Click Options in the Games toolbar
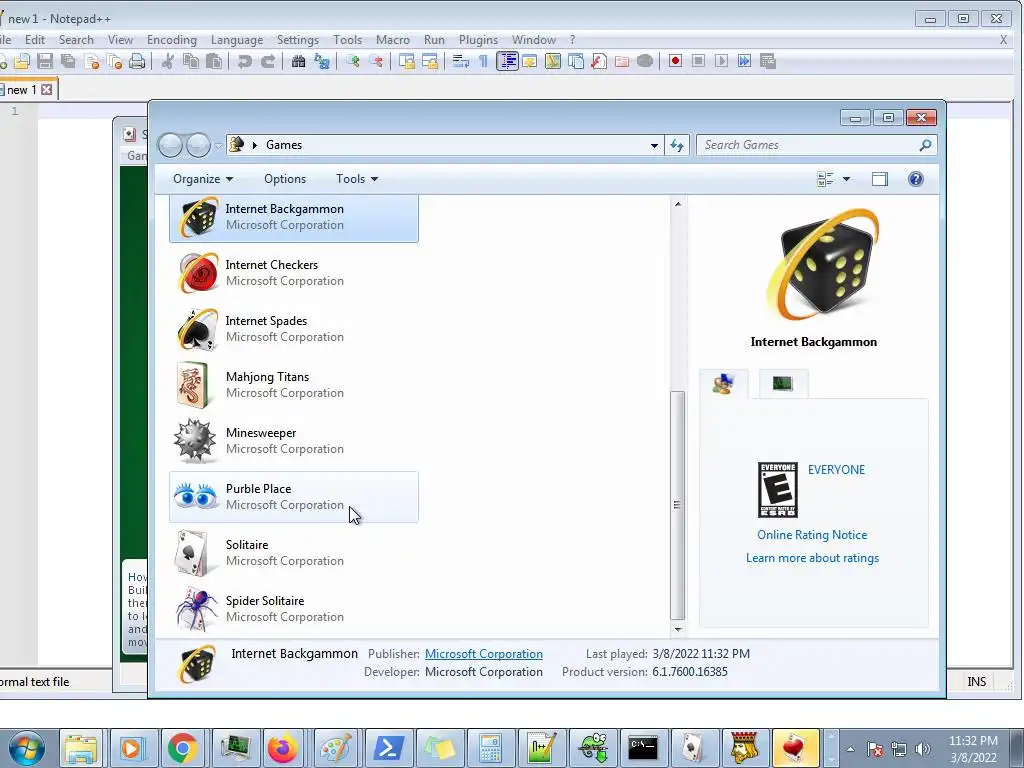This screenshot has width=1024, height=768. tap(285, 179)
